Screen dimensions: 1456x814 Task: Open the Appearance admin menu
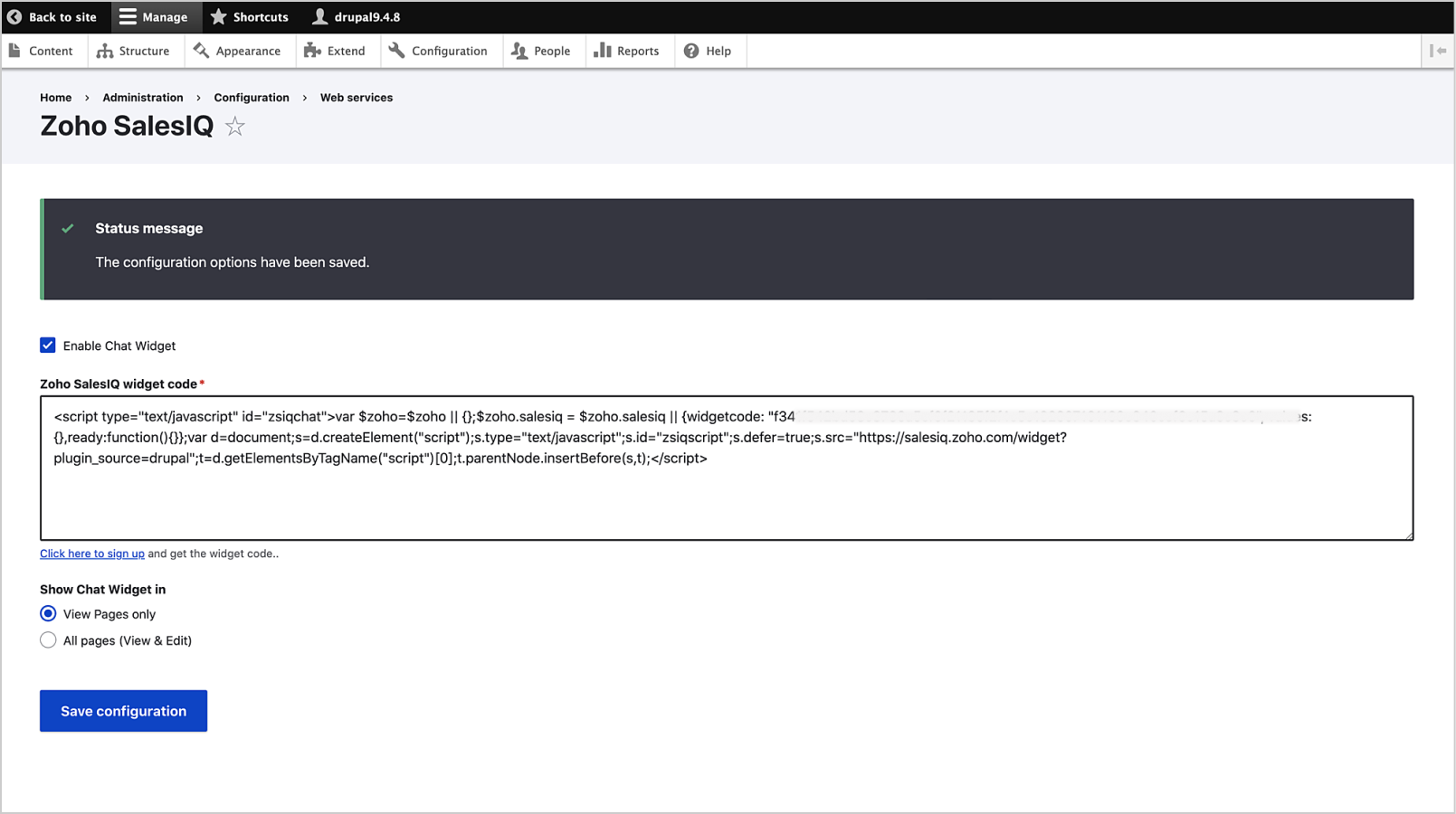click(x=237, y=51)
